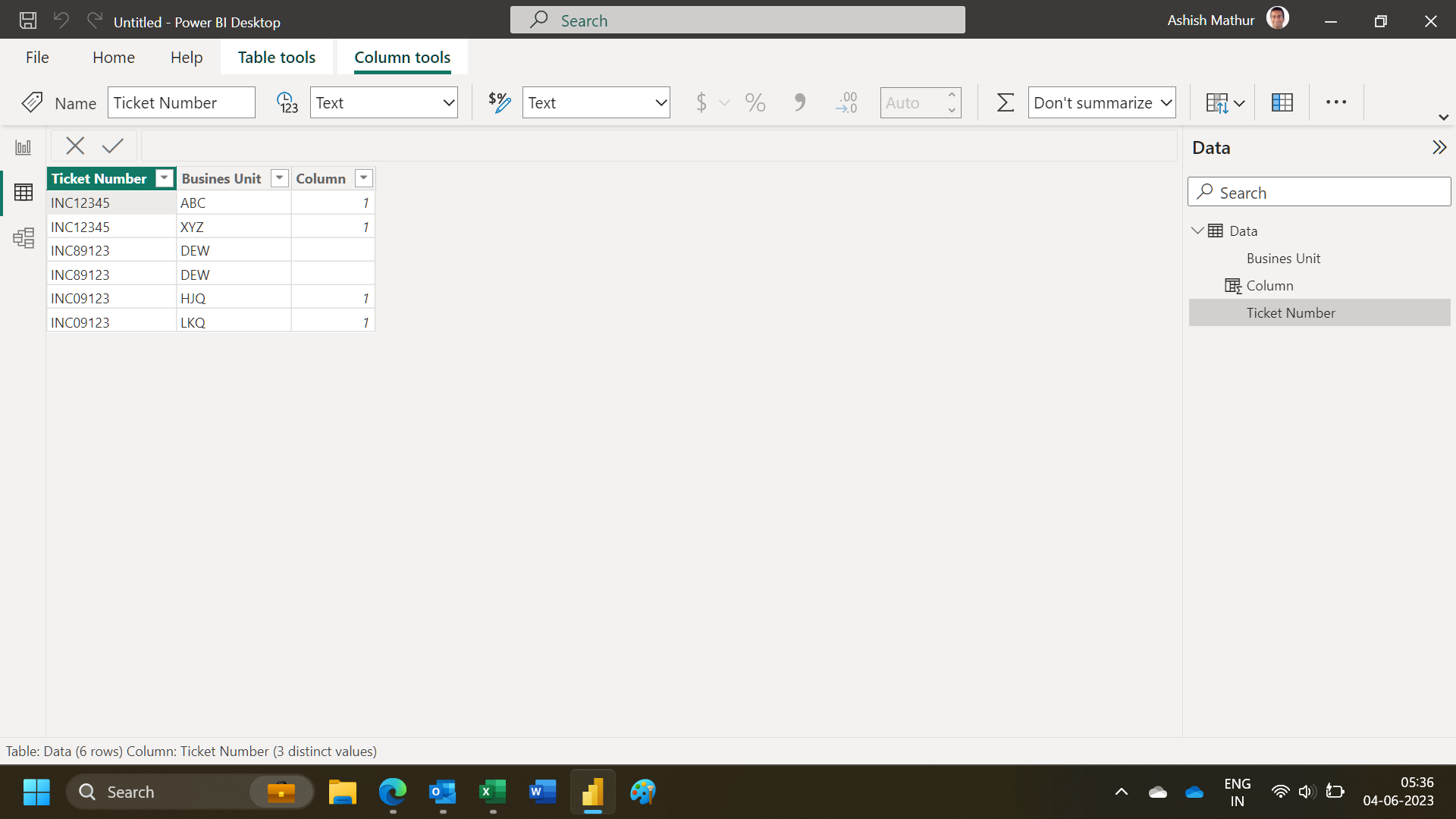The width and height of the screenshot is (1456, 819).
Task: Apply percentage format with the % icon
Action: click(755, 102)
